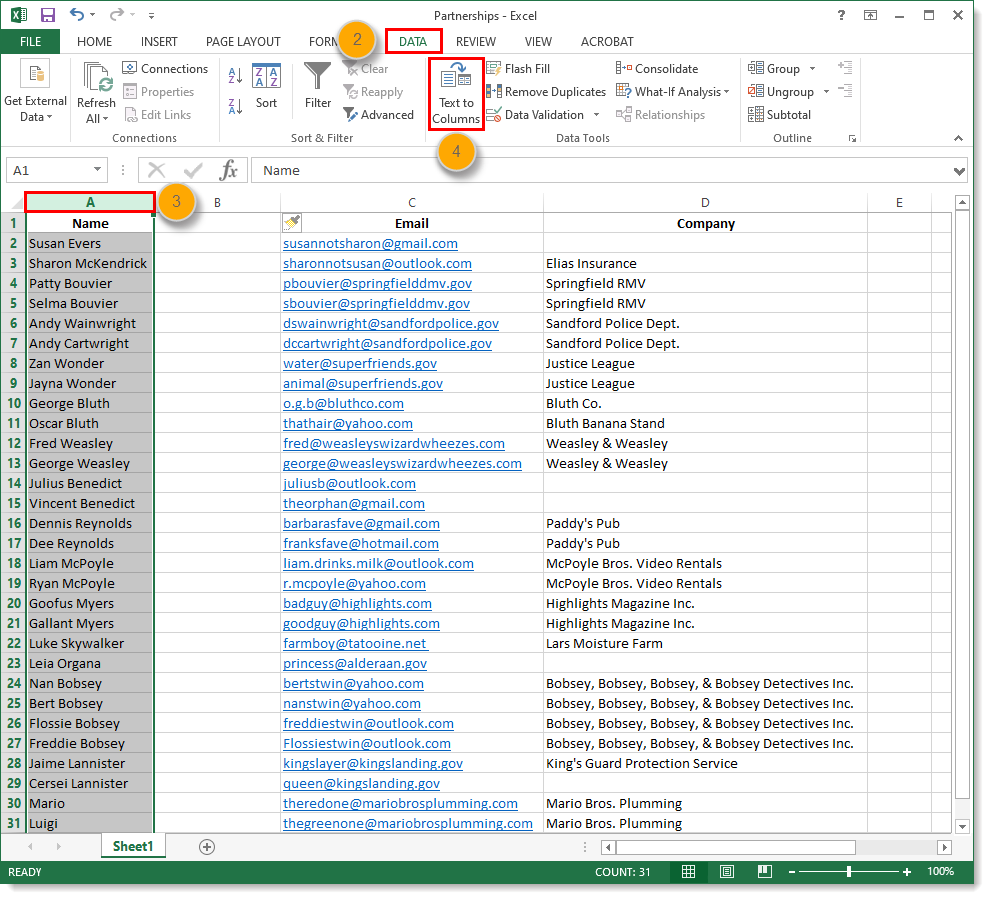Select the cell containing Luke Skywalker
The height and width of the screenshot is (899, 989).
click(90, 643)
